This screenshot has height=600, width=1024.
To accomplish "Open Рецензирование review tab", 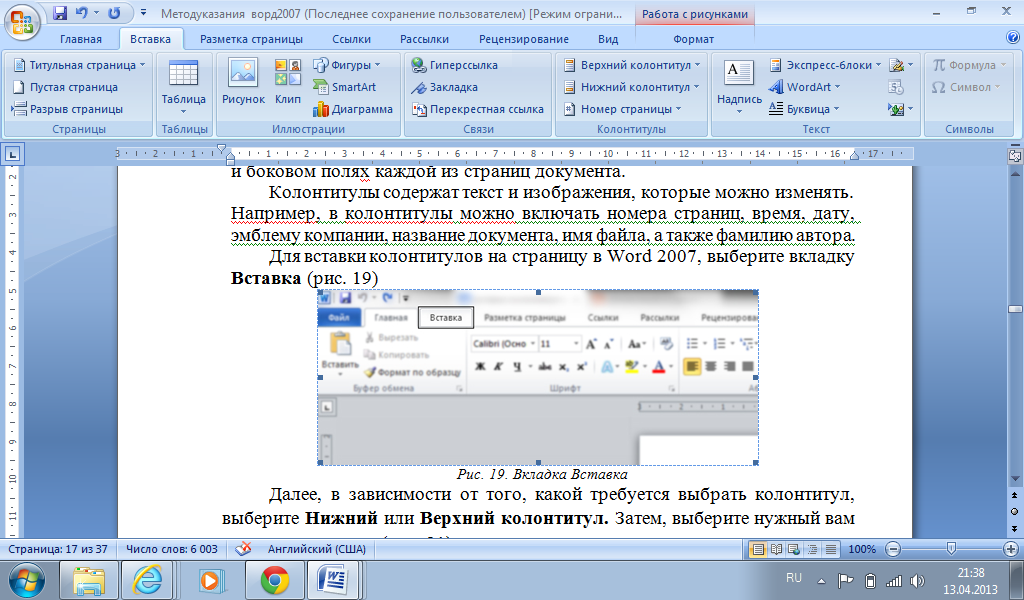I will pyautogui.click(x=524, y=39).
